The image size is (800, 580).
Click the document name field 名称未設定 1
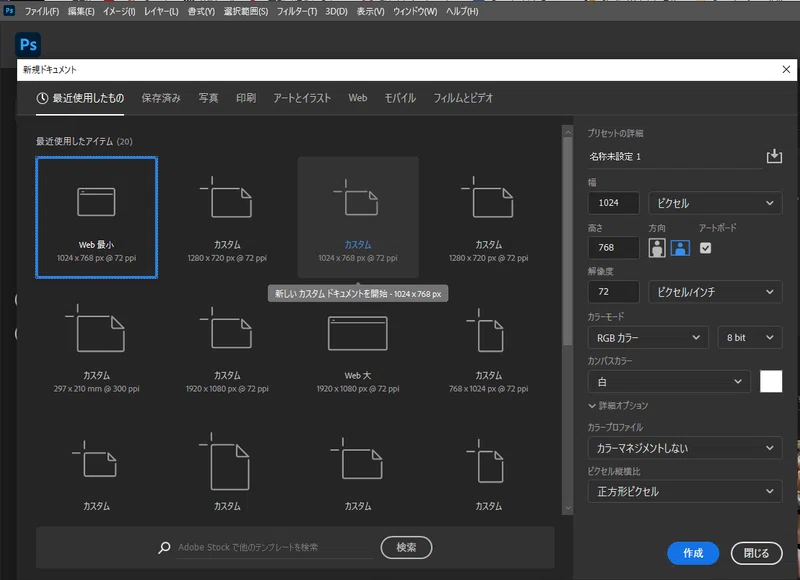pos(674,157)
